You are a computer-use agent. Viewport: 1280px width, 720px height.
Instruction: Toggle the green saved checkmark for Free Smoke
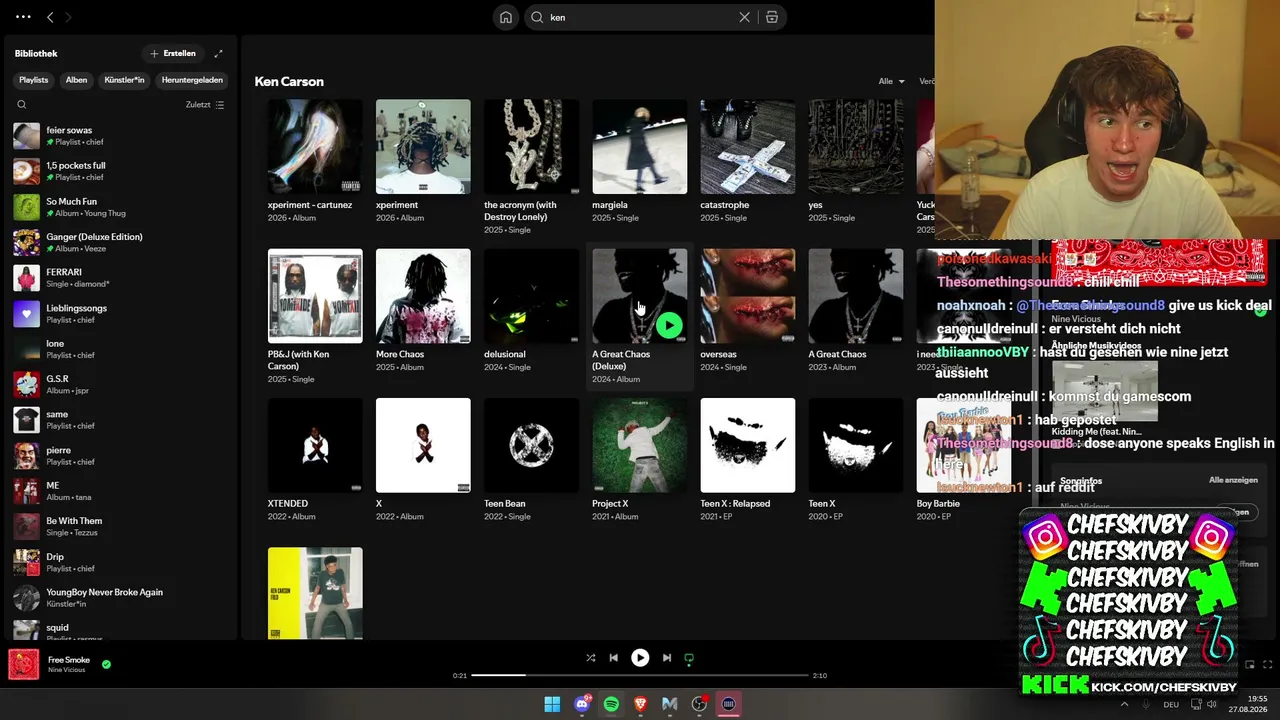pyautogui.click(x=106, y=663)
